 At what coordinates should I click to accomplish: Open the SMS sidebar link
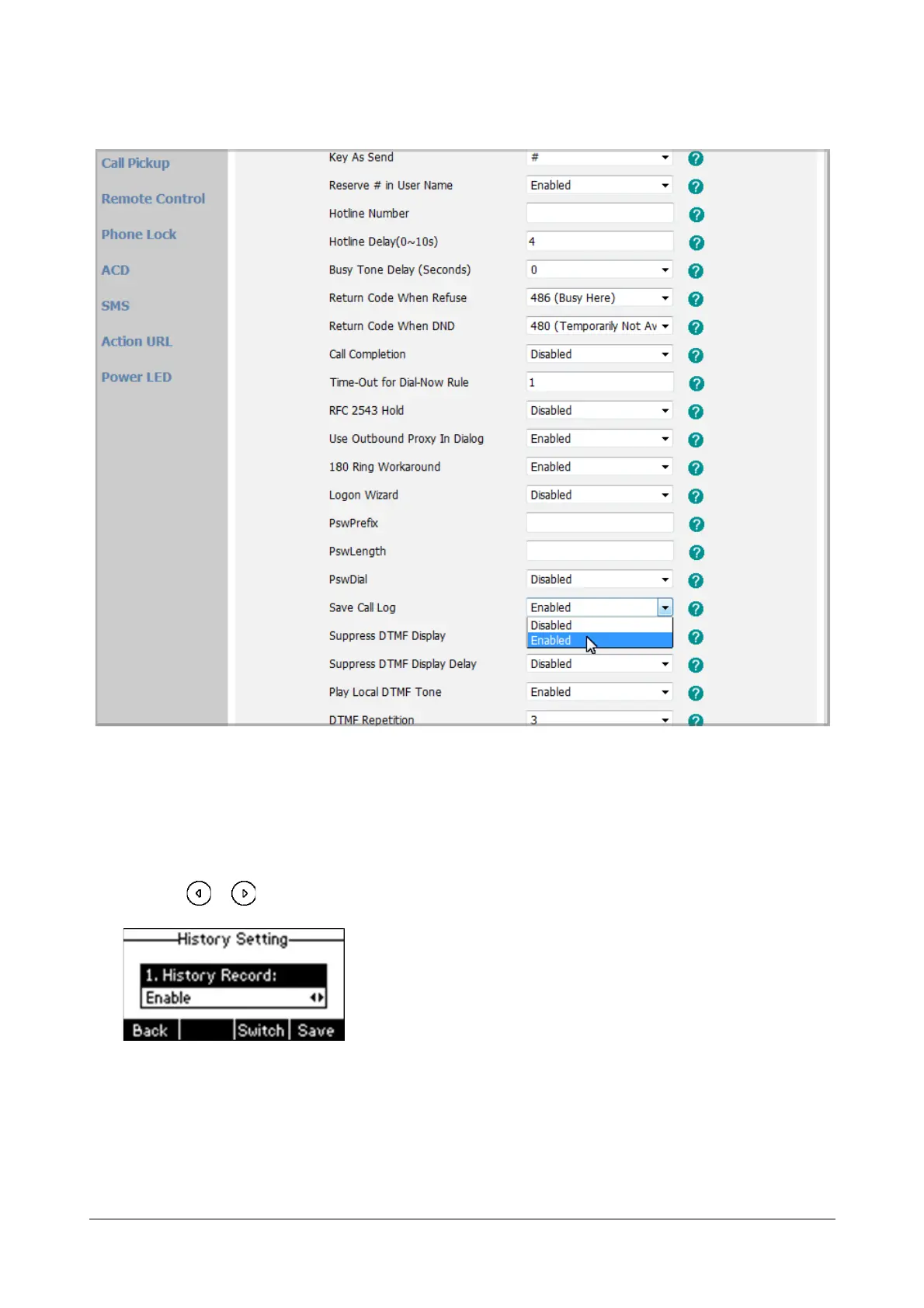116,306
